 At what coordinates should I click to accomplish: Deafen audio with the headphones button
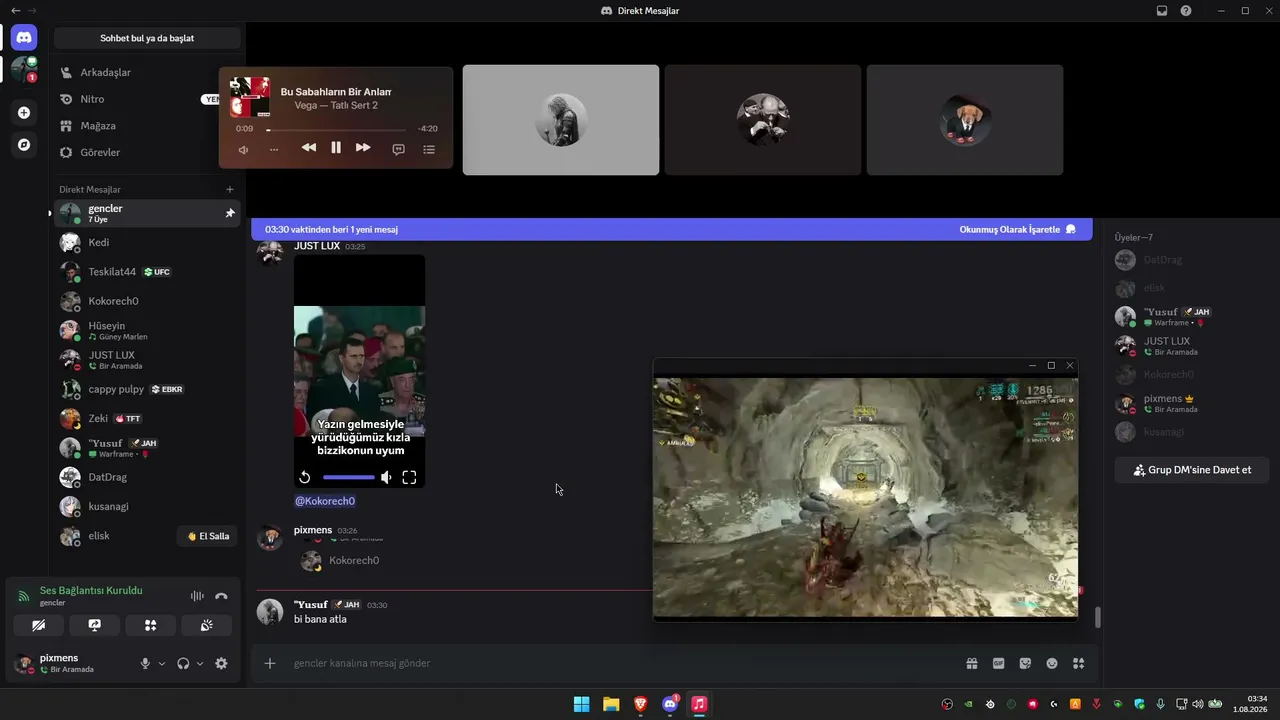click(x=183, y=663)
